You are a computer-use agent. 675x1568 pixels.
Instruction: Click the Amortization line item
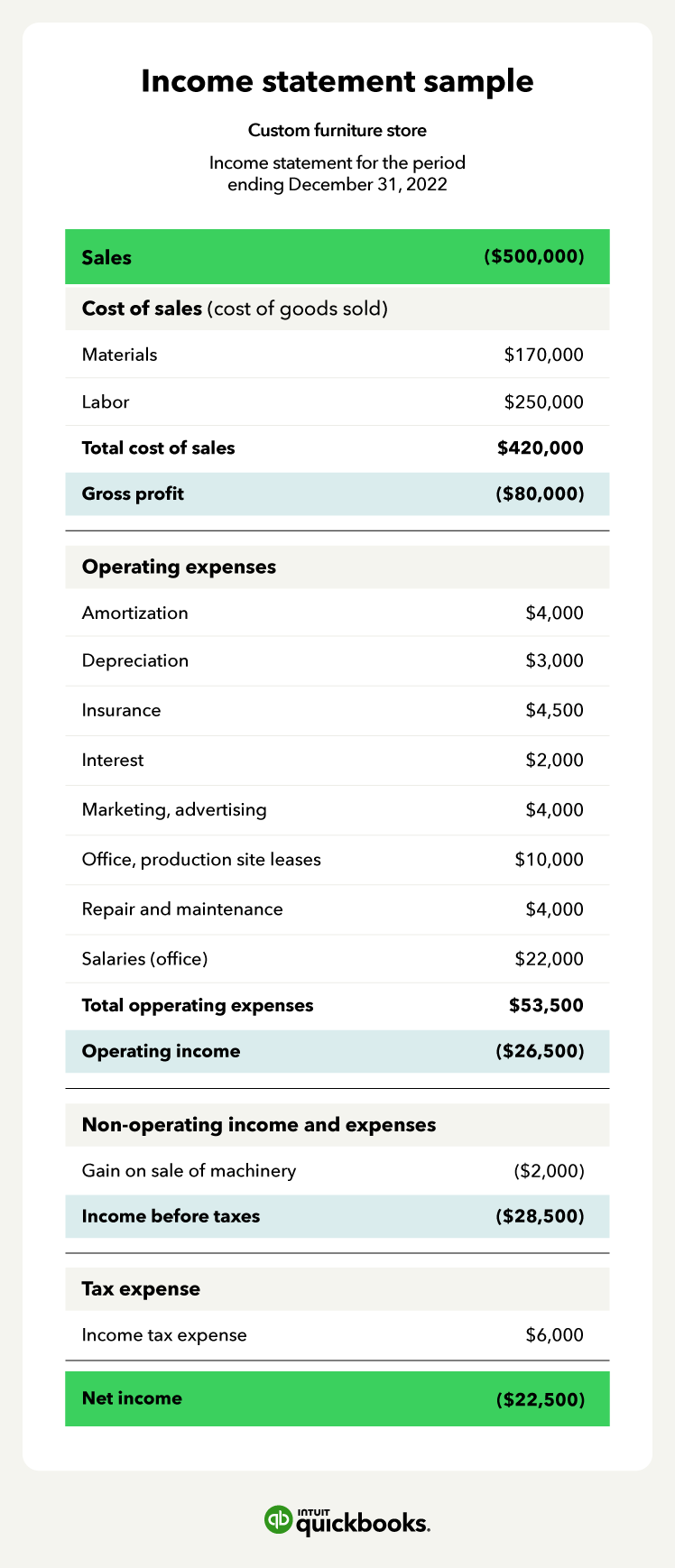[x=135, y=613]
